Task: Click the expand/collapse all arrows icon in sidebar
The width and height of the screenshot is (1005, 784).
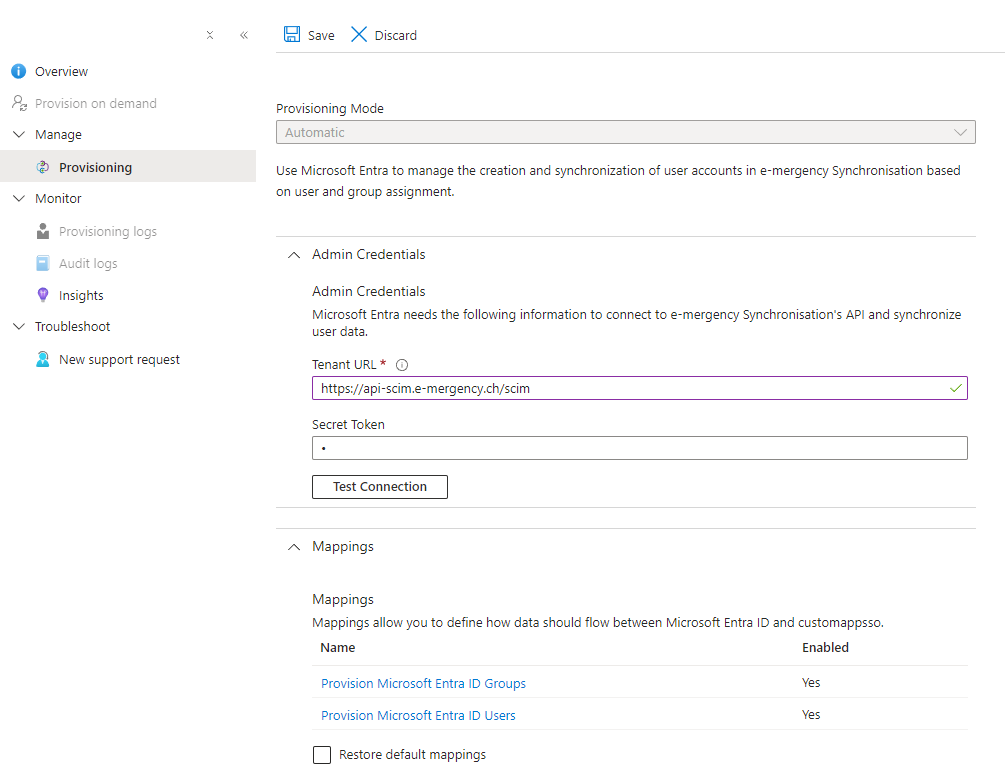Action: click(x=210, y=35)
